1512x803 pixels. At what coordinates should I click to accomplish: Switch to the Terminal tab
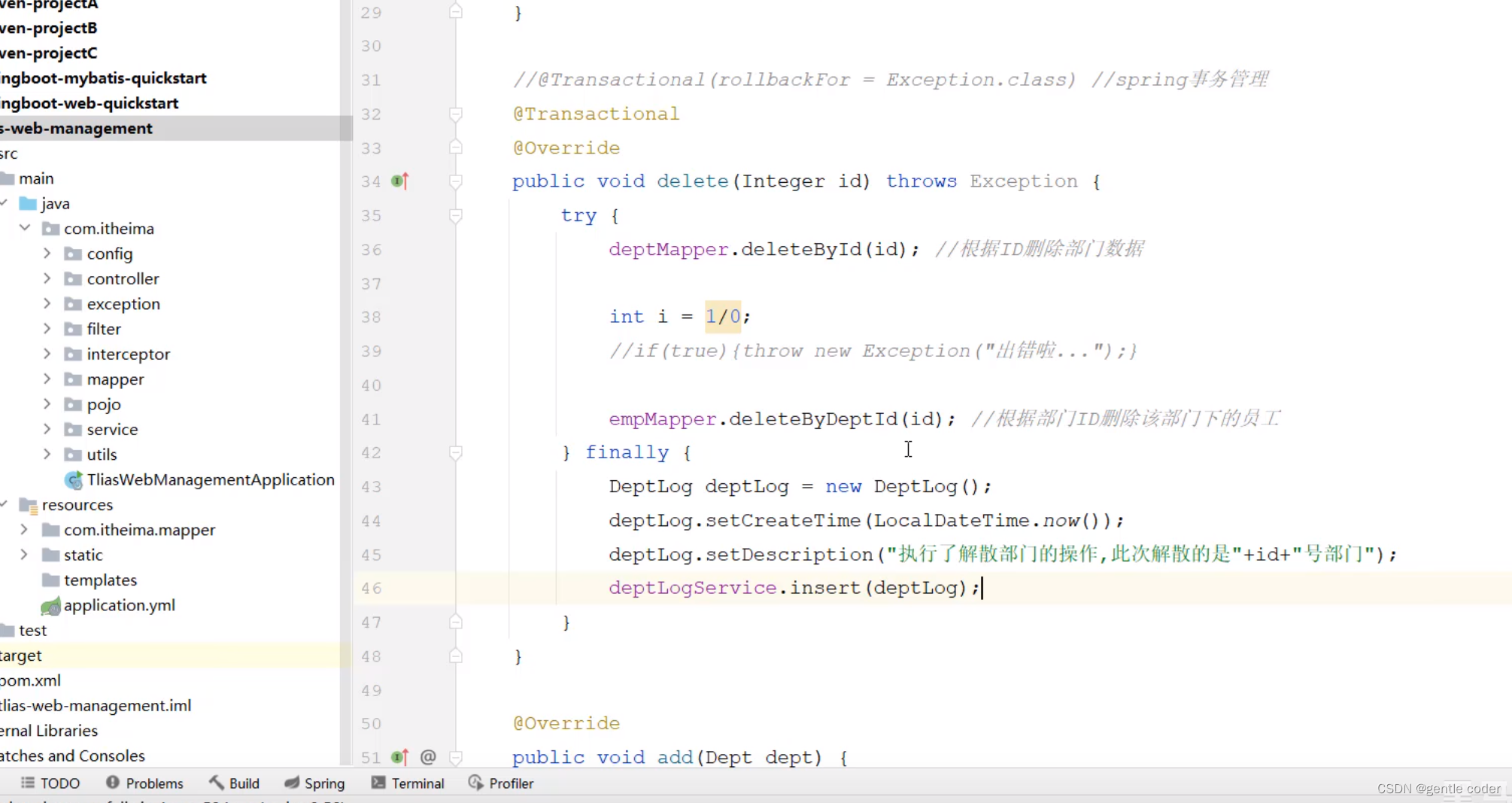[x=408, y=783]
